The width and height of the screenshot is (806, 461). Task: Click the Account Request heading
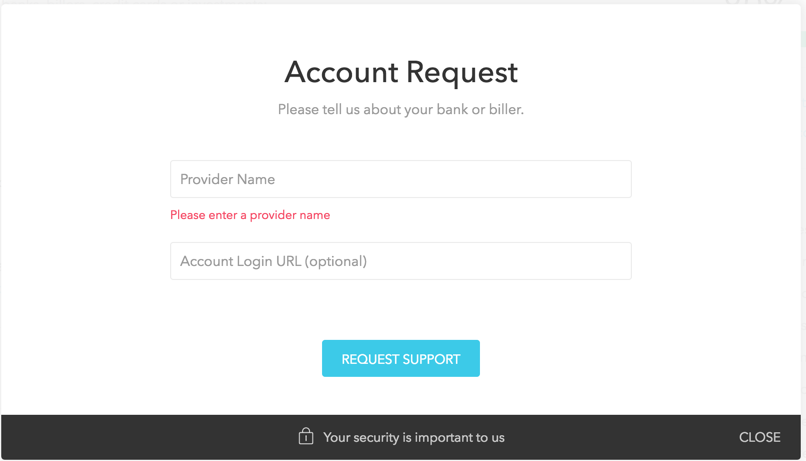click(401, 72)
